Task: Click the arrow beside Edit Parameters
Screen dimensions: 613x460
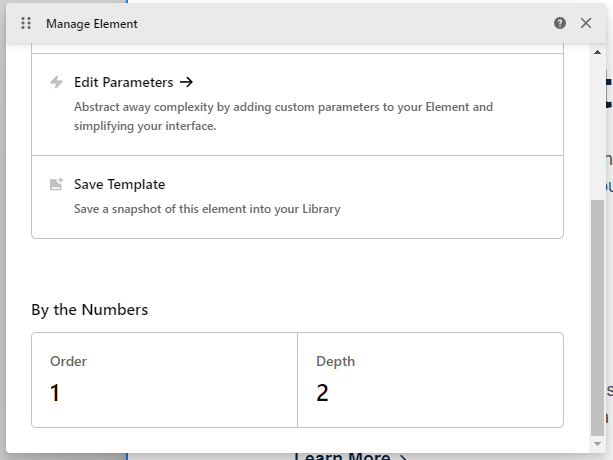Action: pos(186,83)
